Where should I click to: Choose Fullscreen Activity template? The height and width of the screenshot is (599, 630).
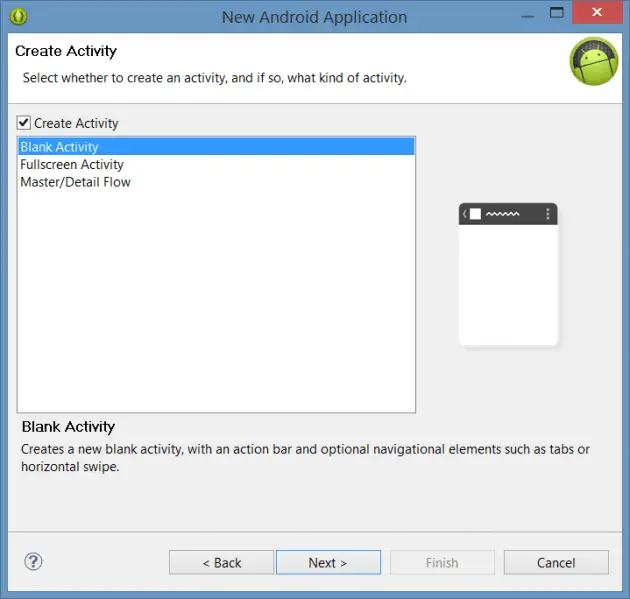pyautogui.click(x=72, y=164)
